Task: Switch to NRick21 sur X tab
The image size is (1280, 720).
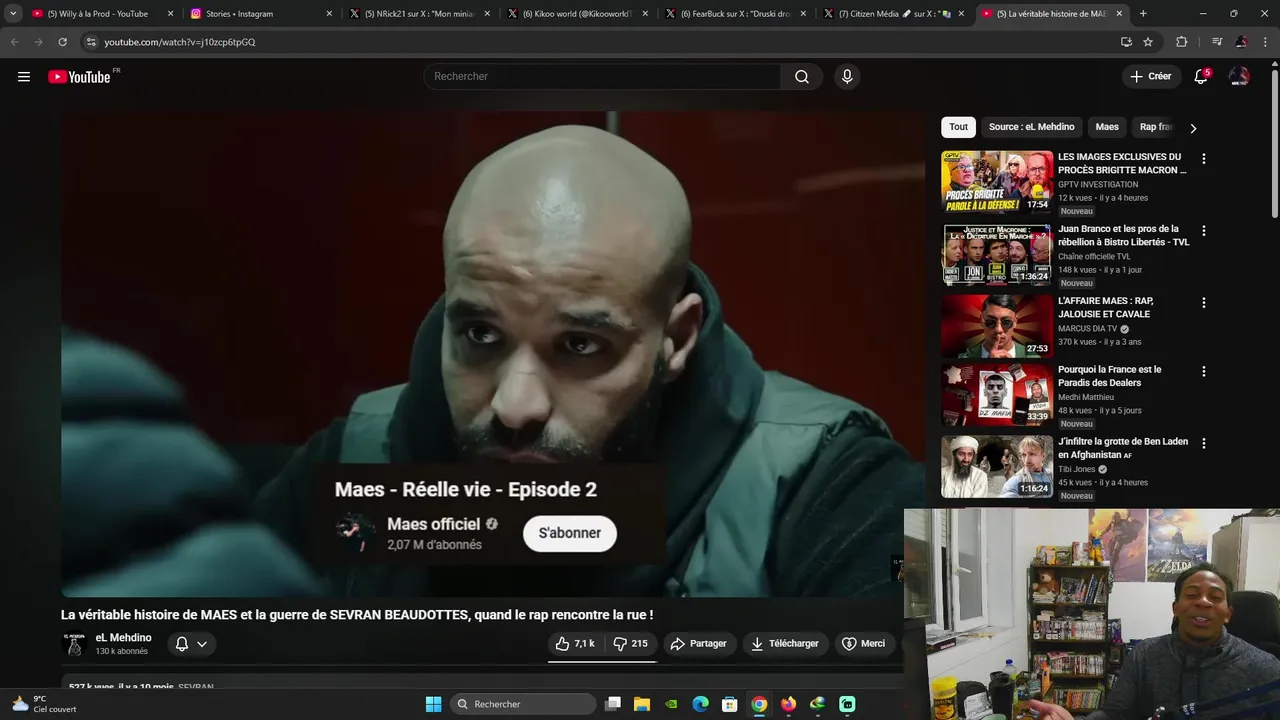Action: [418, 14]
